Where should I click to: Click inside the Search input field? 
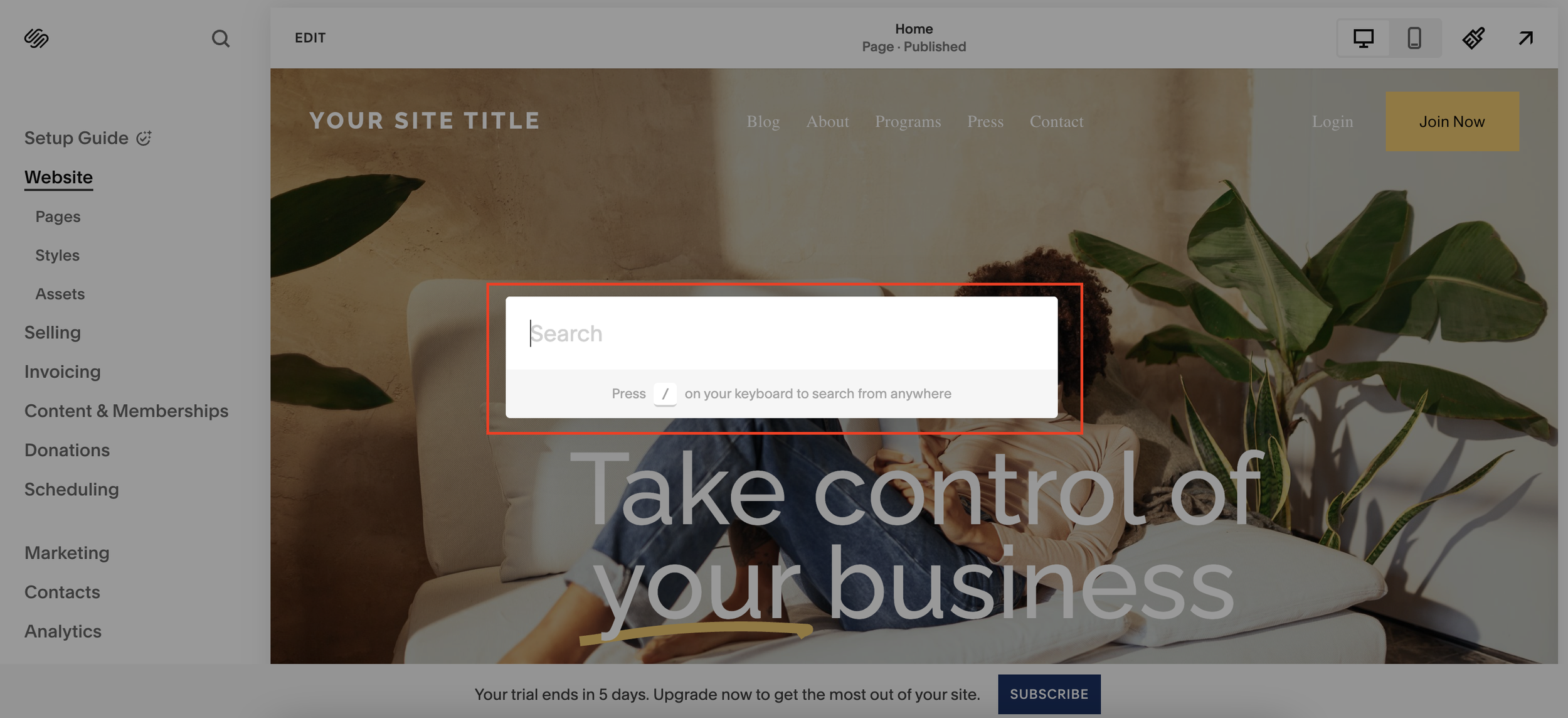pos(781,333)
